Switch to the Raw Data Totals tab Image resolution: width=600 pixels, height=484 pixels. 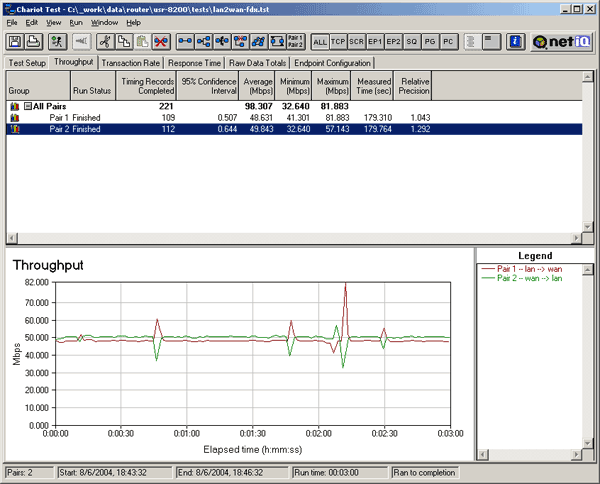pyautogui.click(x=258, y=63)
